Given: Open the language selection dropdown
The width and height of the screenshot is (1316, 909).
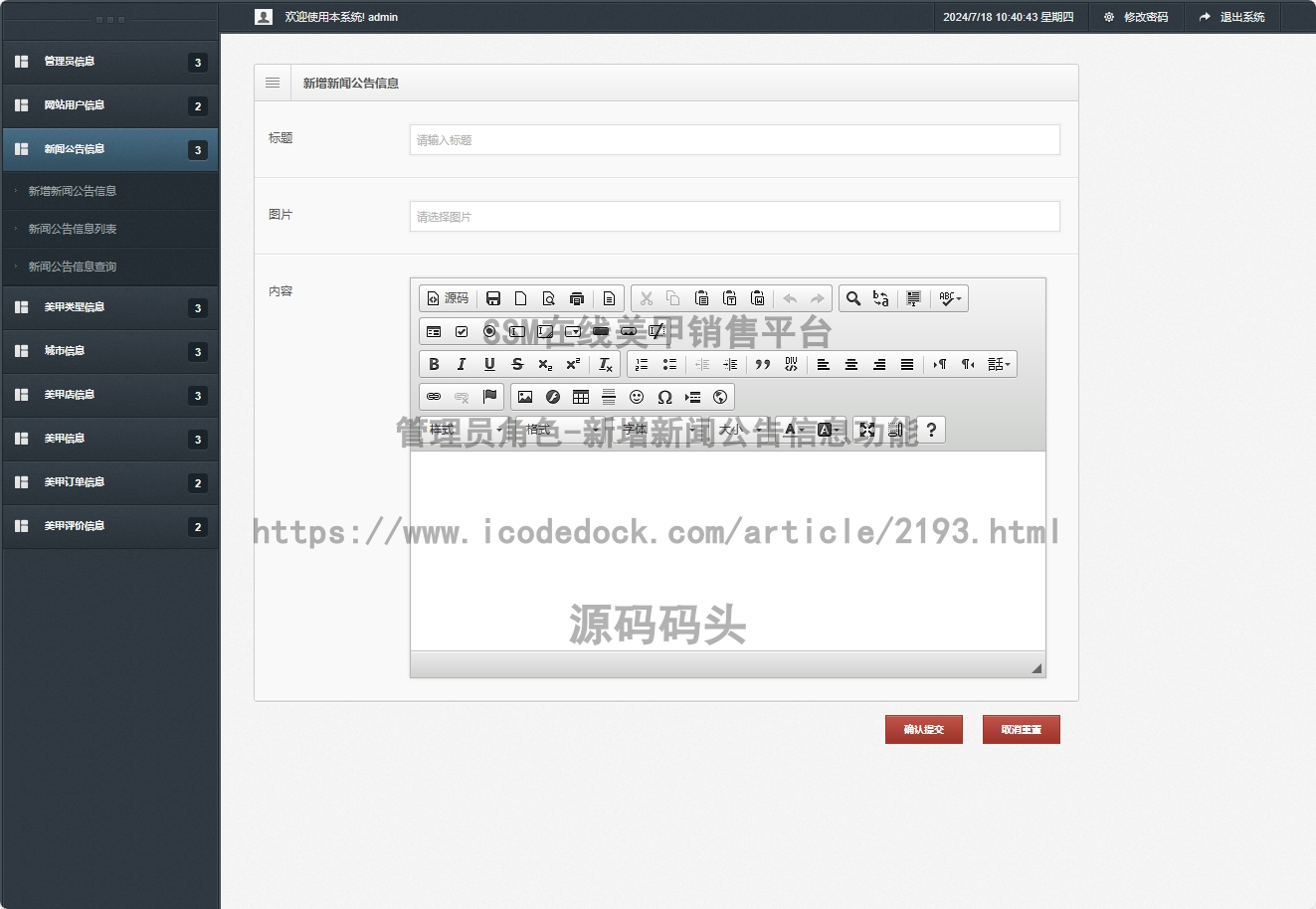Looking at the screenshot, I should [999, 364].
